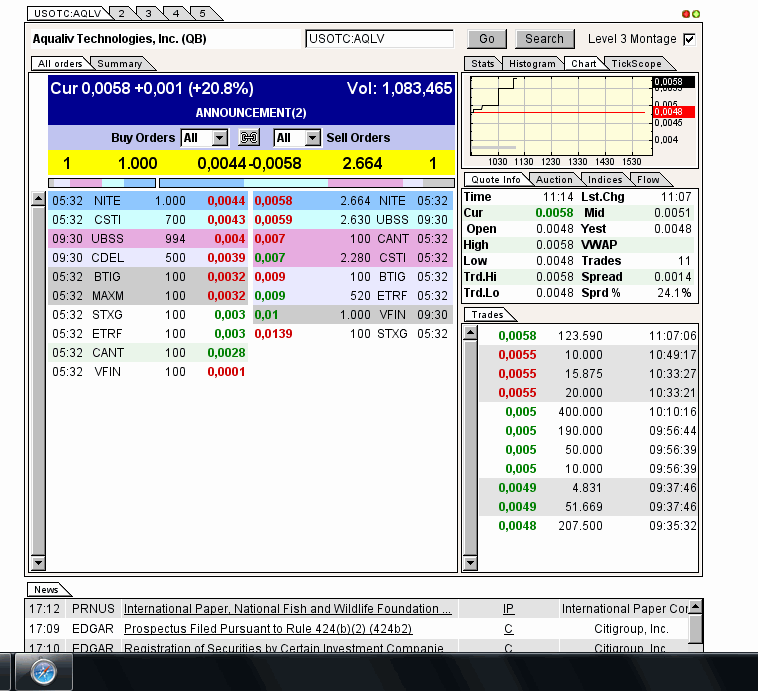Select the Indices tab

click(605, 180)
